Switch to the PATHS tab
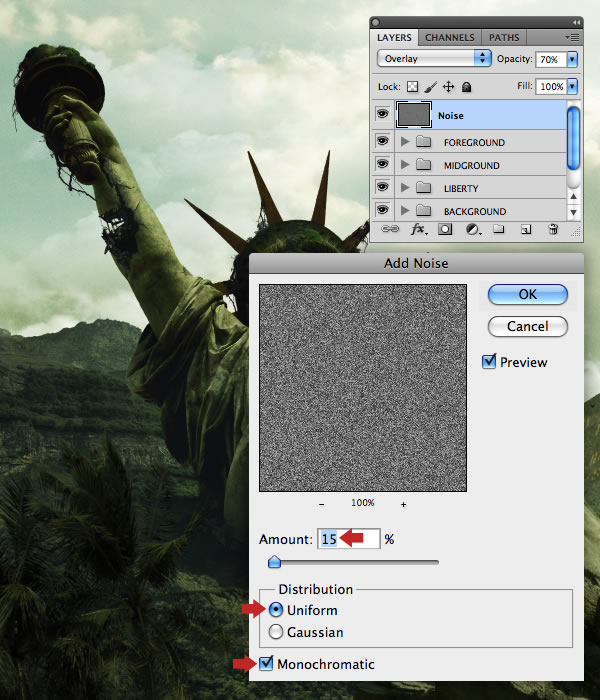The height and width of the screenshot is (700, 600). click(504, 38)
